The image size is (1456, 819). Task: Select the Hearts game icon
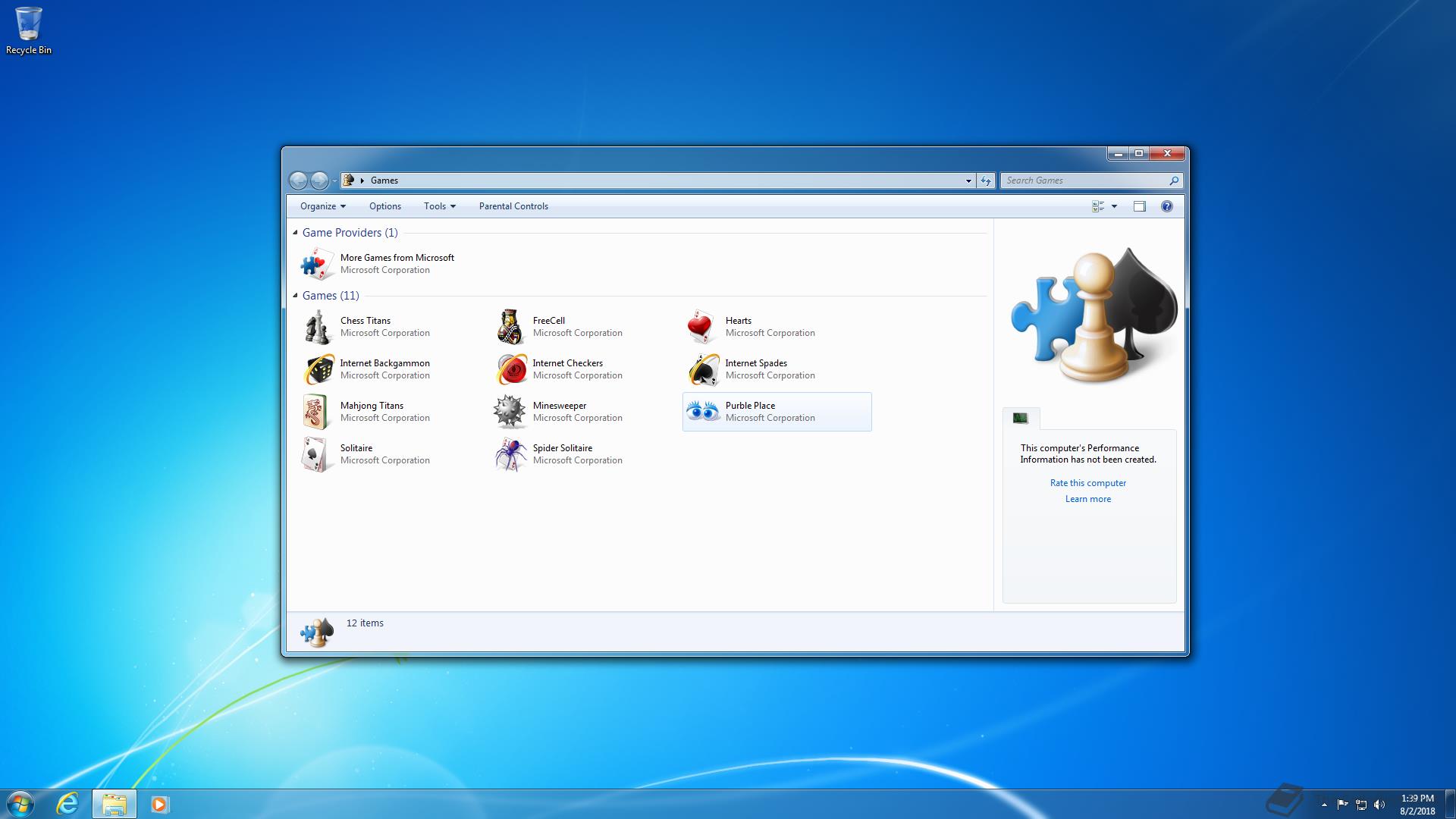click(x=701, y=327)
